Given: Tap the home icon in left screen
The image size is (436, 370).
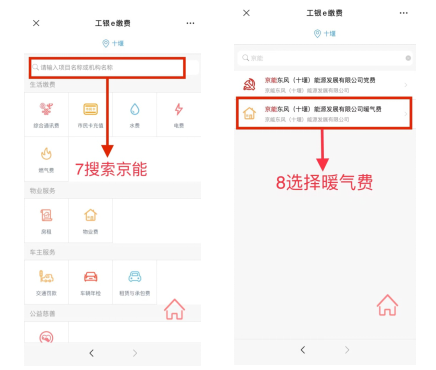Looking at the screenshot, I should tap(174, 309).
